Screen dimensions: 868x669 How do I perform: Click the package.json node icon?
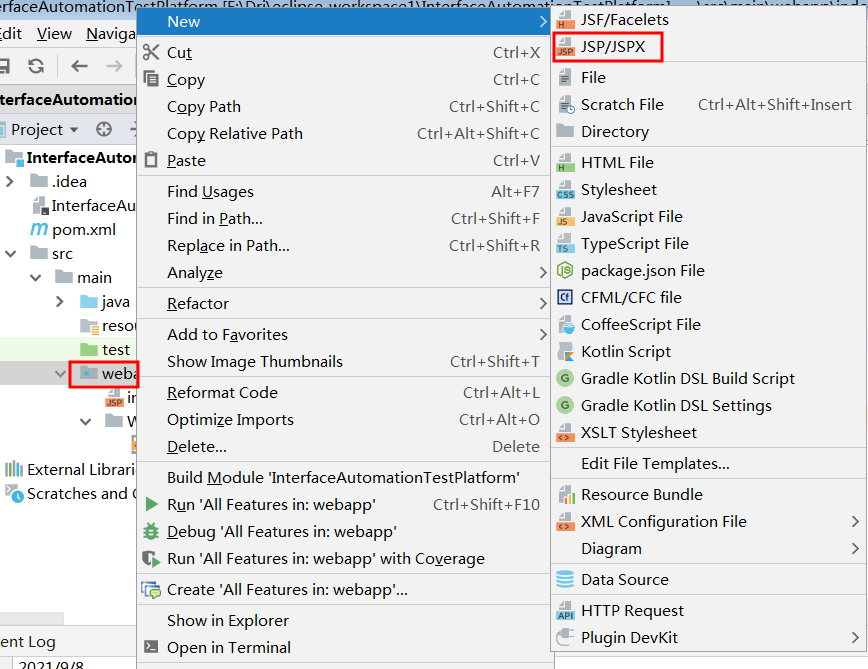(x=565, y=271)
